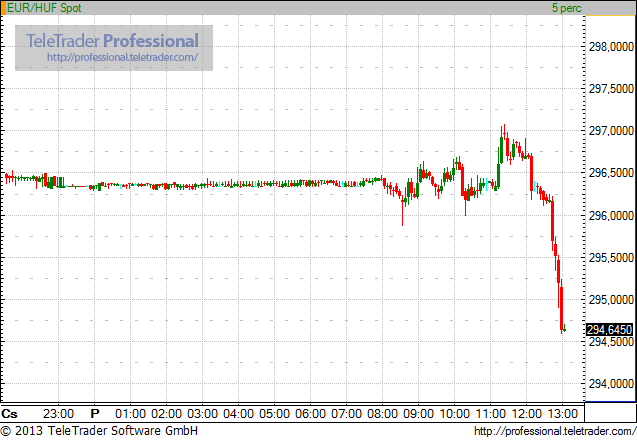Click the EUR/HUF Spot chart title
This screenshot has width=637, height=440.
click(x=44, y=8)
